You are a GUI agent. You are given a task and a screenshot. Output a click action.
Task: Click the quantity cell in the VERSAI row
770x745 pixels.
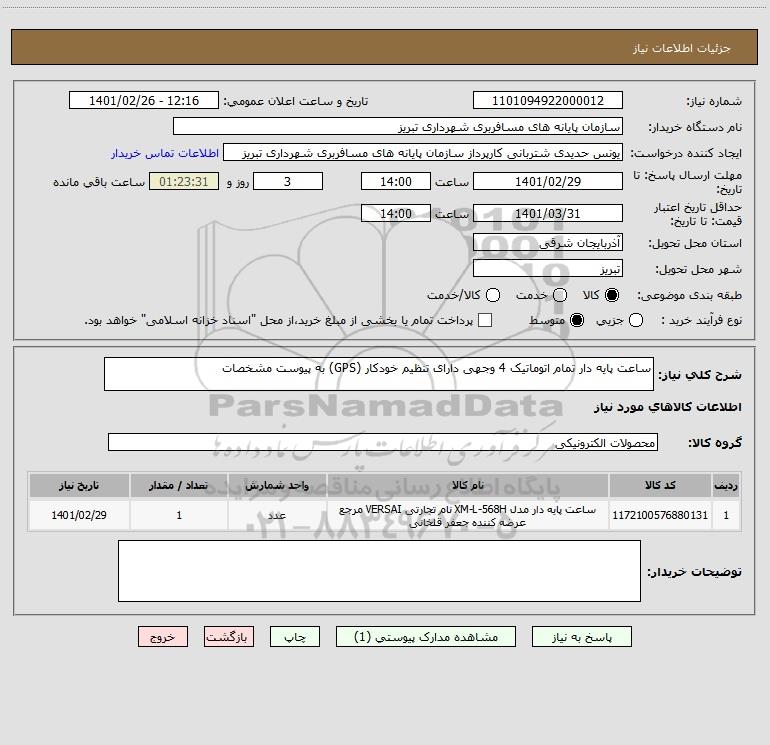(179, 515)
